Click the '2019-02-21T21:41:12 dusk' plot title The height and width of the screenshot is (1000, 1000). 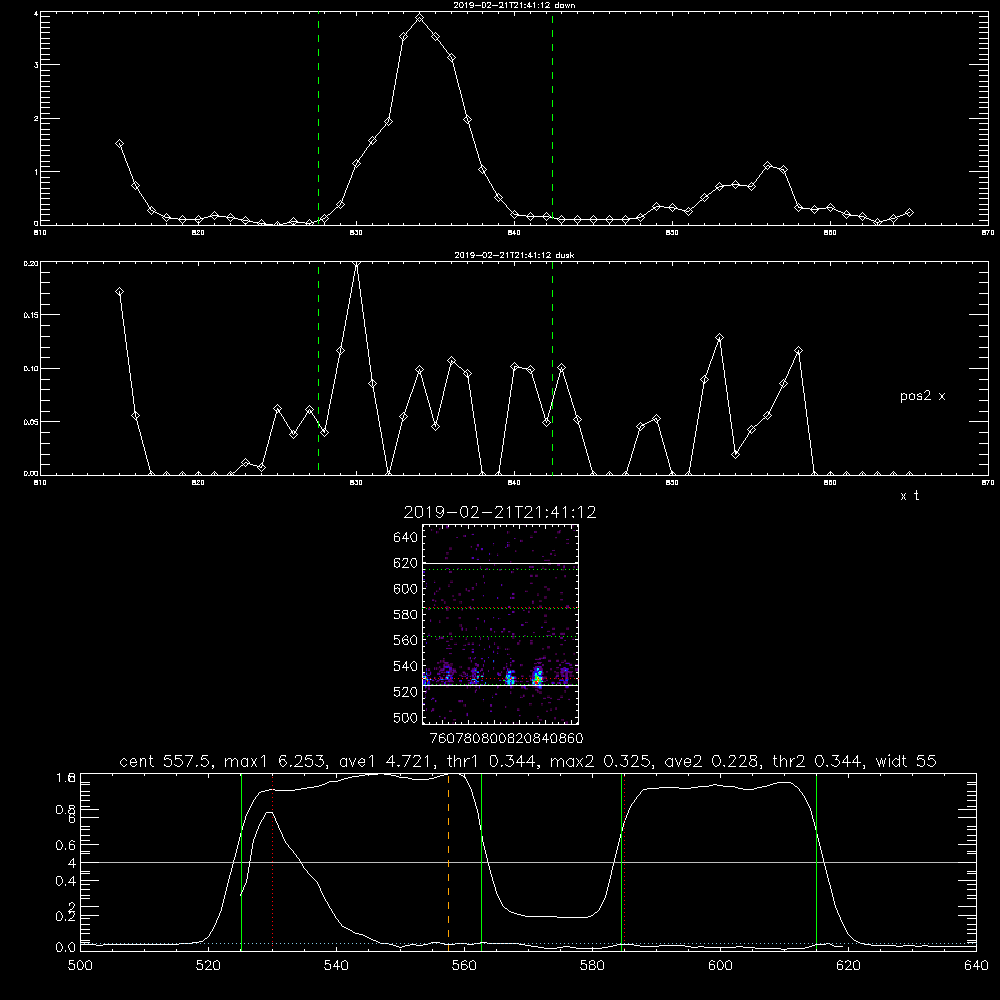coord(514,255)
